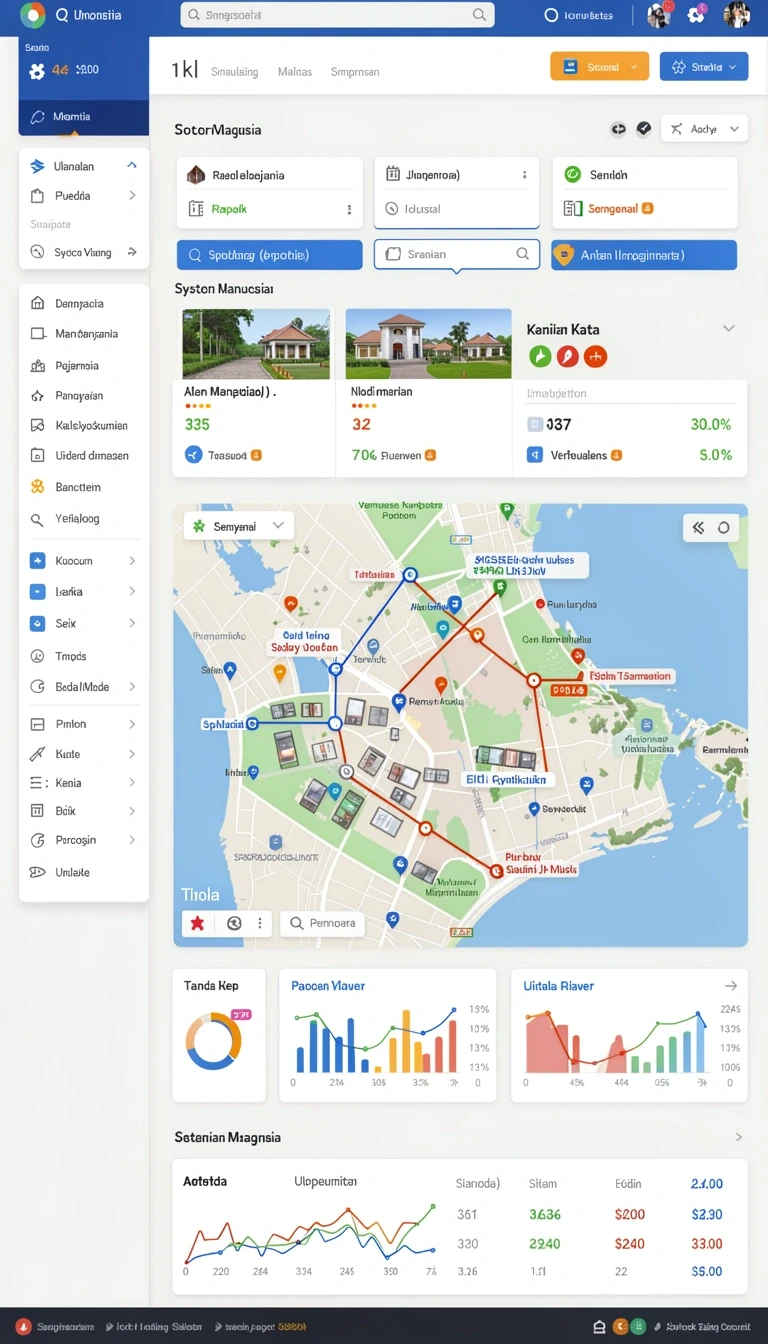Click the Tmpds clock icon
768x1344 pixels.
click(38, 657)
